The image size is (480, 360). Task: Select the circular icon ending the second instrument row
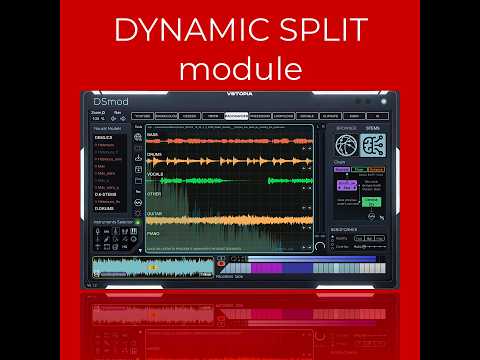click(x=134, y=239)
